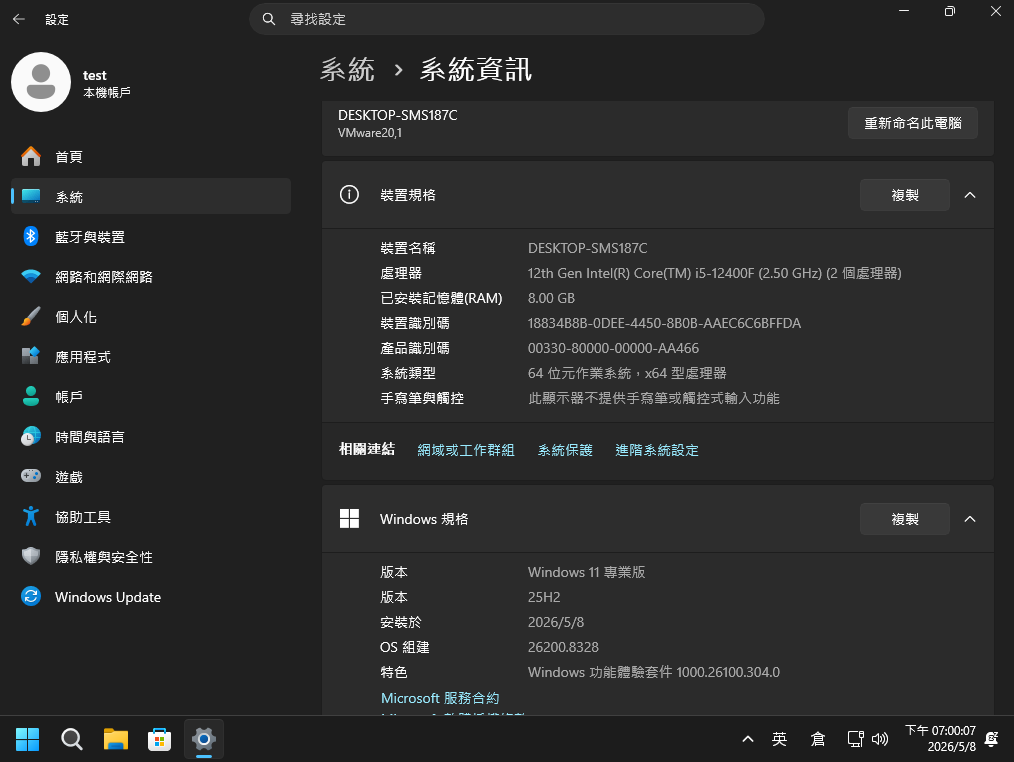Click edition value Windows 11 專業版
The image size is (1014, 762).
pyautogui.click(x=587, y=572)
